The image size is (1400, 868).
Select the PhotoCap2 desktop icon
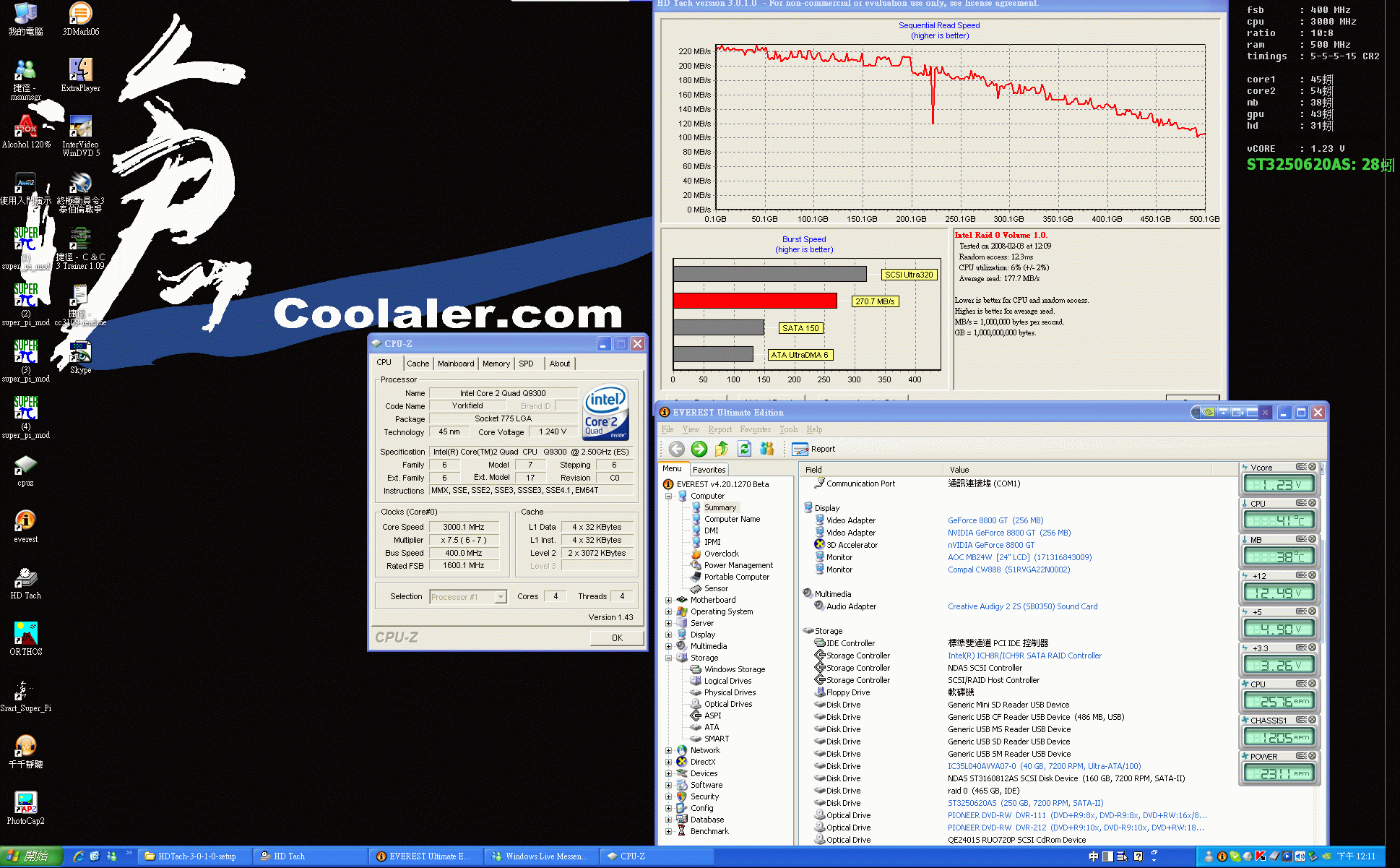pos(26,808)
